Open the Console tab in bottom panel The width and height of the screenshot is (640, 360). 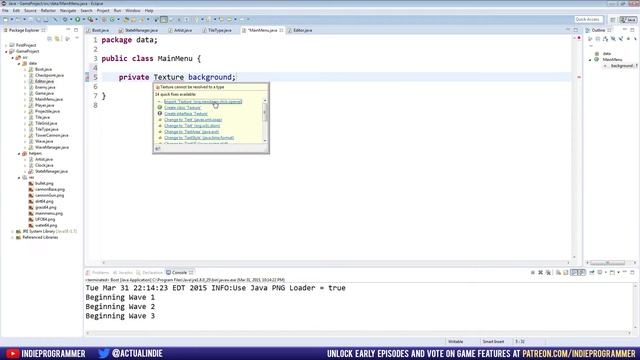click(179, 273)
